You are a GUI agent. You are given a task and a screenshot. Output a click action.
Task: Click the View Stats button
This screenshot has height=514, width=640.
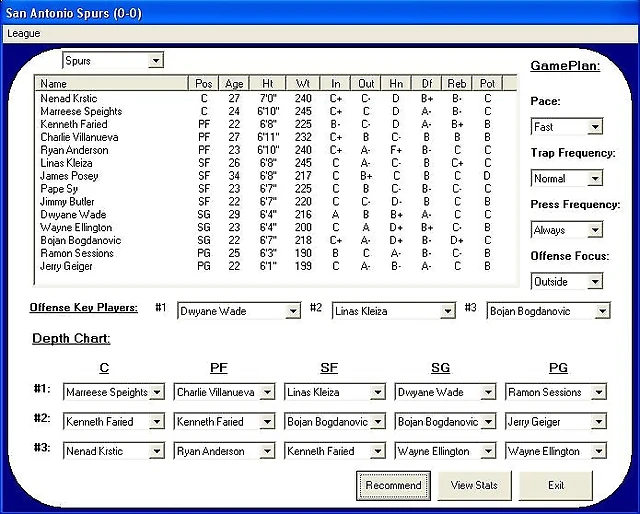click(474, 485)
